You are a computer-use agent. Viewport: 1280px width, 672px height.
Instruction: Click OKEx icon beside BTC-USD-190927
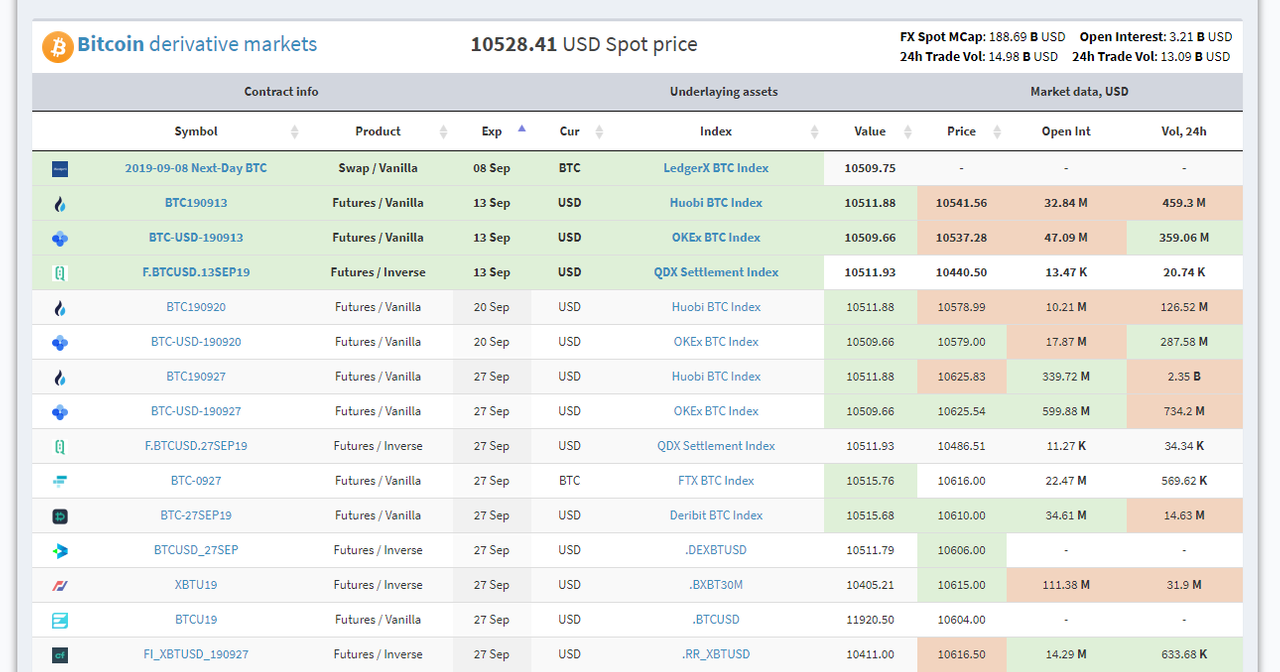coord(60,412)
